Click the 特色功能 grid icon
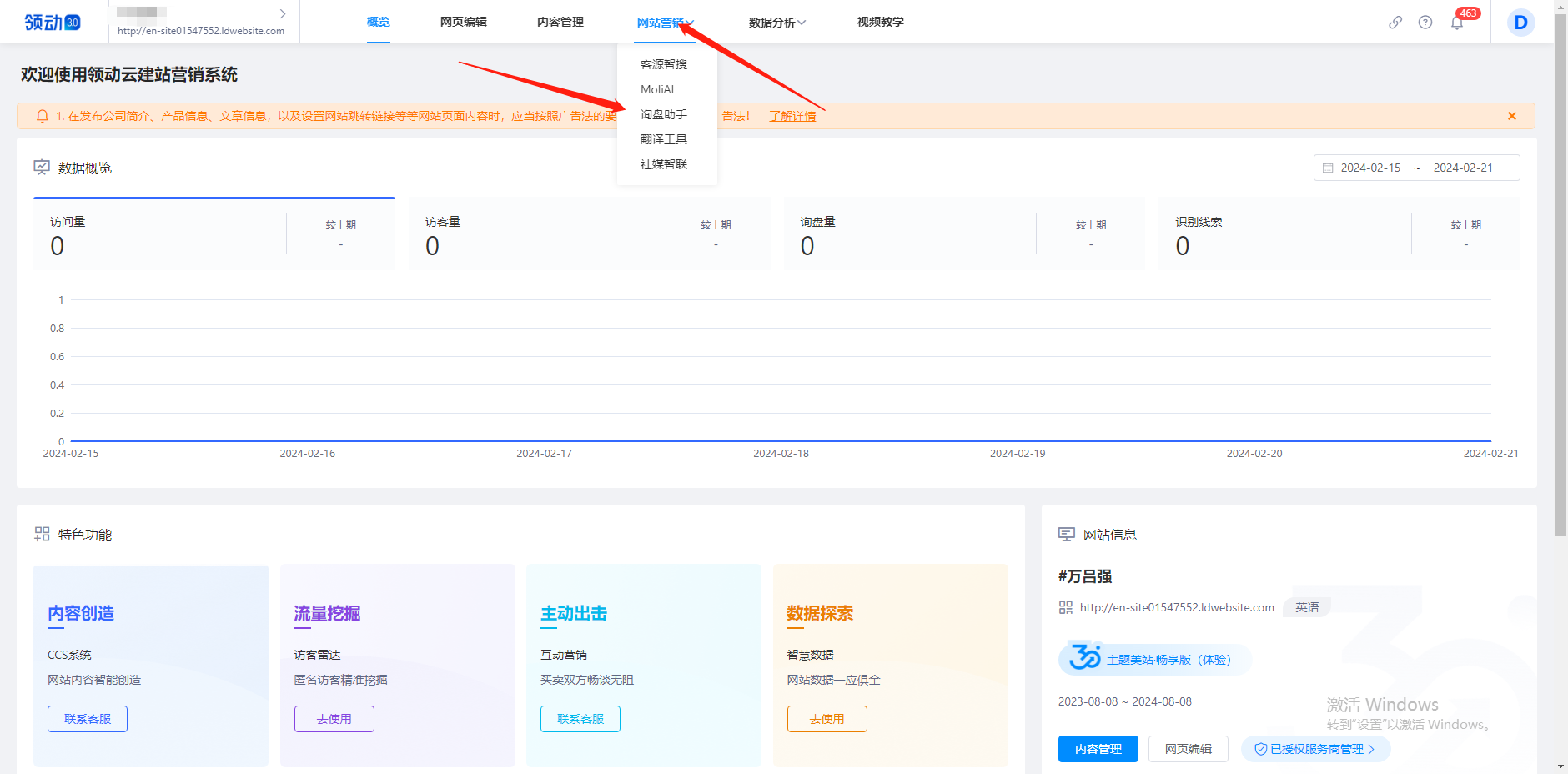 (41, 534)
